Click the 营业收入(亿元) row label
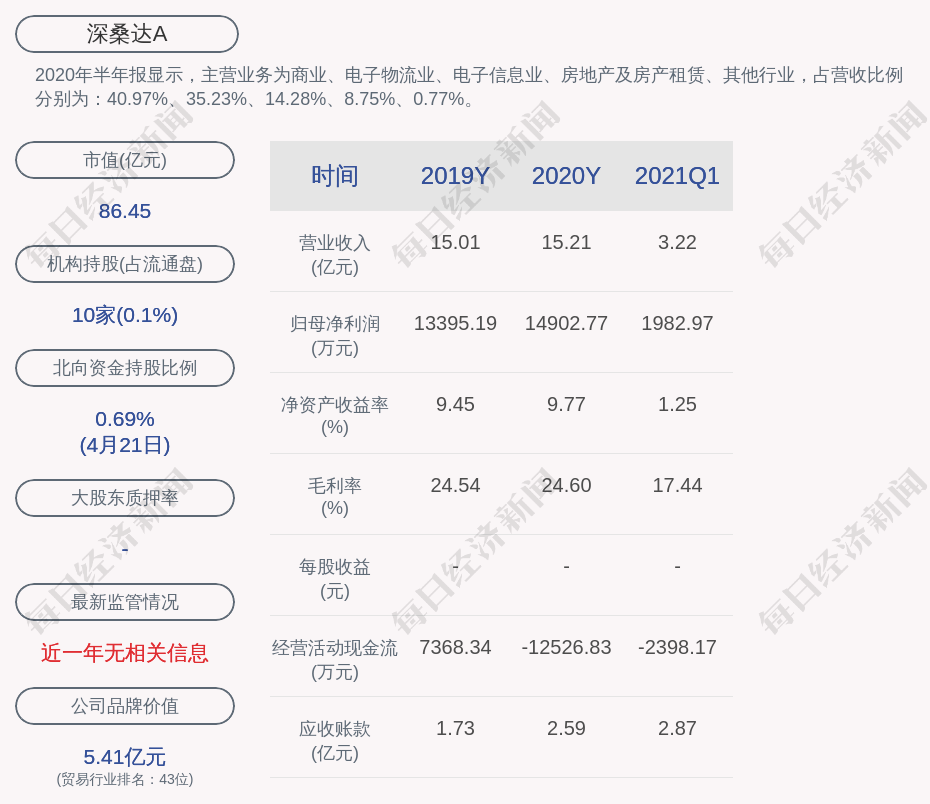This screenshot has width=930, height=804. [335, 255]
